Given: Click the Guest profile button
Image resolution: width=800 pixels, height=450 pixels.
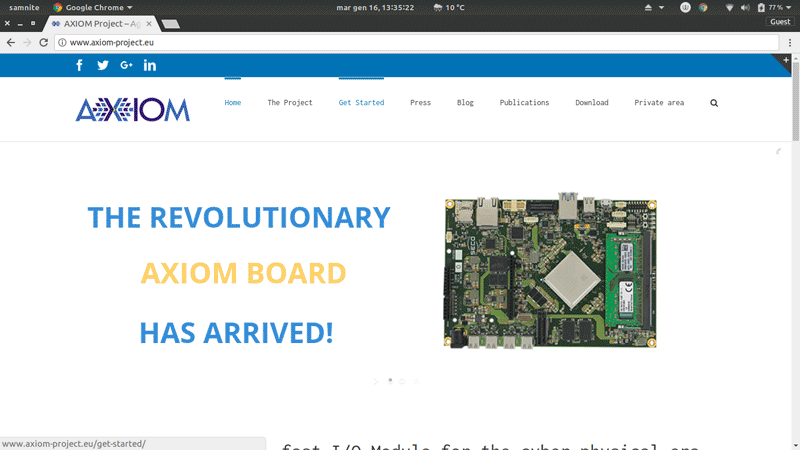Looking at the screenshot, I should click(780, 21).
